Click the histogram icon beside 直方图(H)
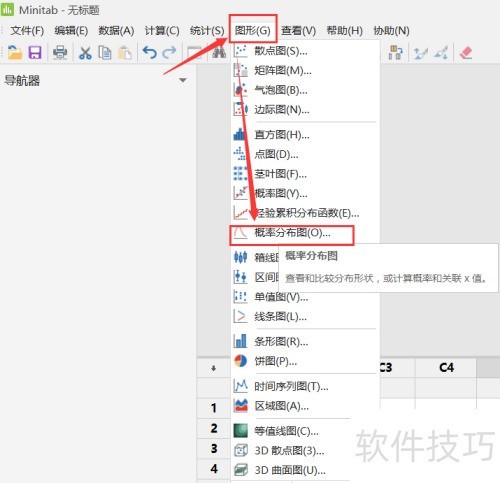Viewport: 500px width, 483px height. click(240, 134)
